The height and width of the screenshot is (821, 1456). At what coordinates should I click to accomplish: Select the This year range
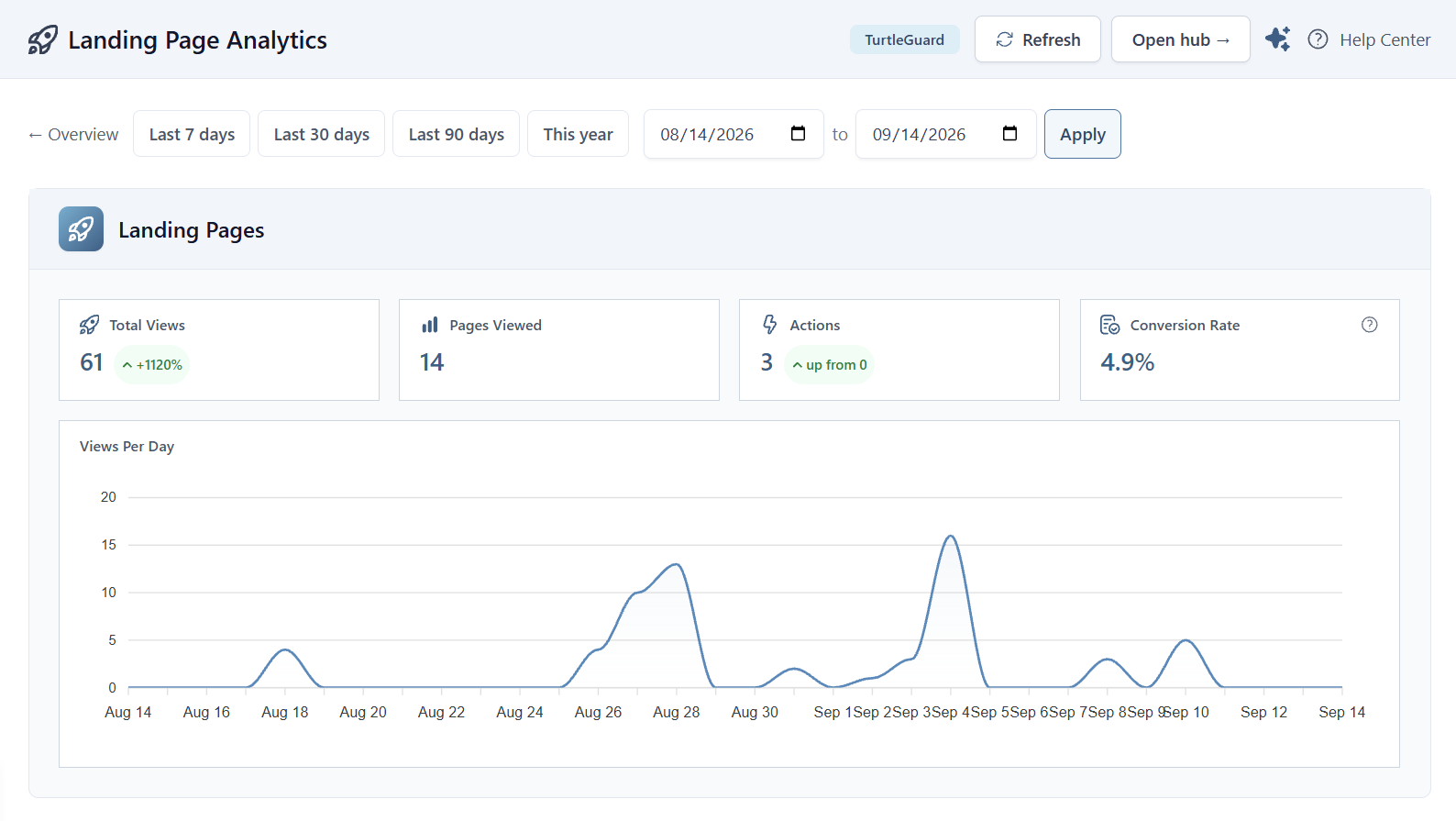[x=578, y=134]
